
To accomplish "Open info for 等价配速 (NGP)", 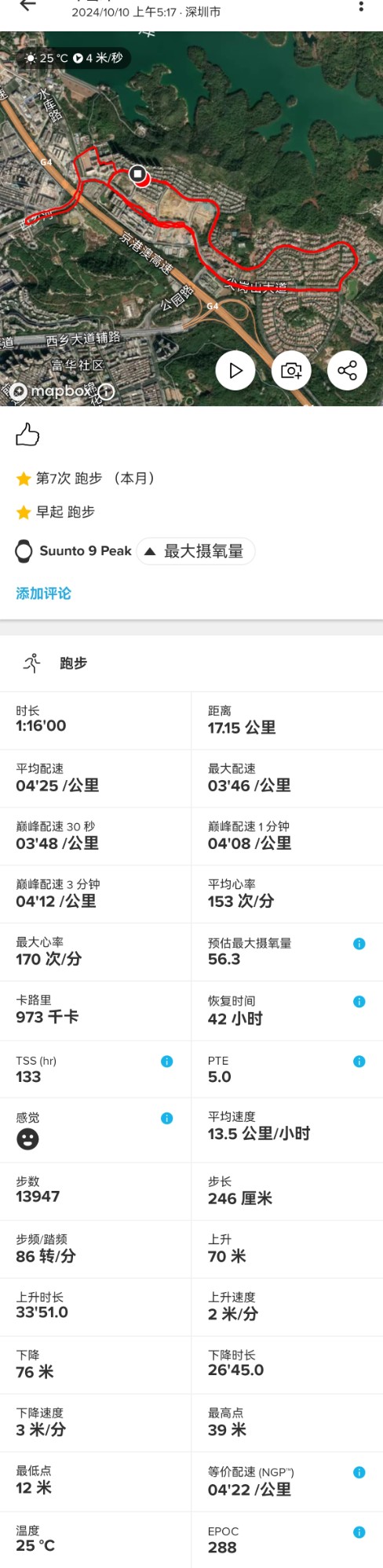I will 359,1473.
